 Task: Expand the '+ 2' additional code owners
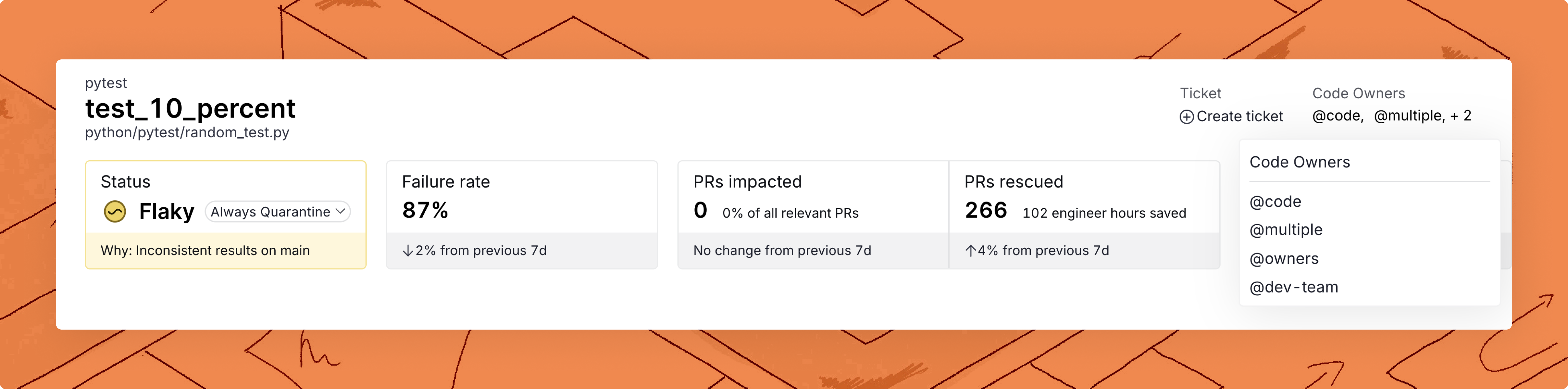tap(1460, 116)
